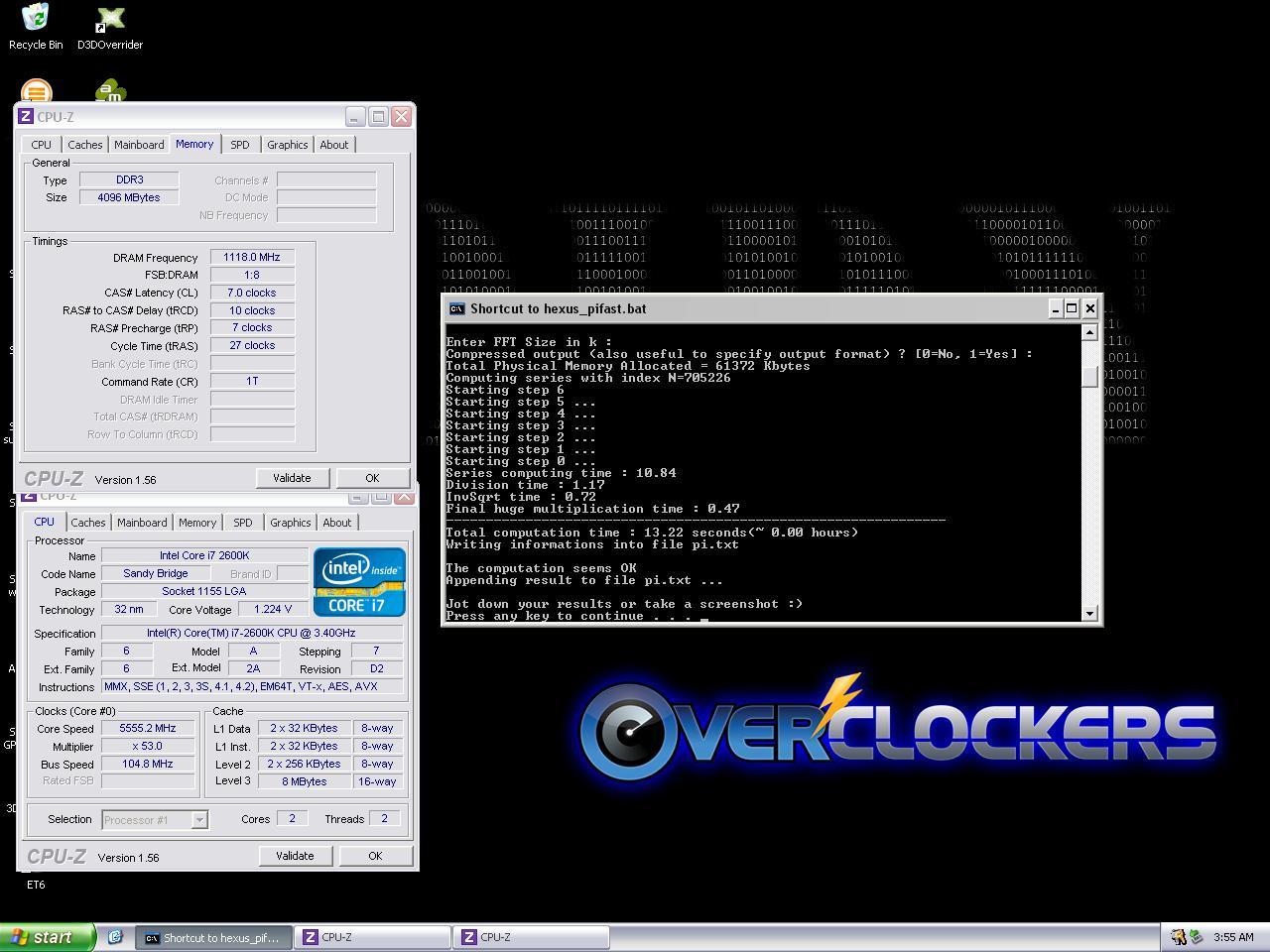The width and height of the screenshot is (1270, 952).
Task: Switch to Caches tab in lower CPU-Z window
Action: 87,523
